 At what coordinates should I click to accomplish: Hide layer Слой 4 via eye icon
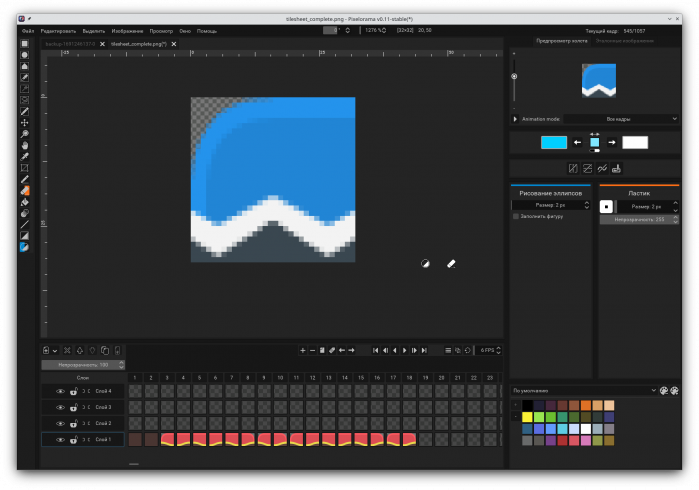60,391
